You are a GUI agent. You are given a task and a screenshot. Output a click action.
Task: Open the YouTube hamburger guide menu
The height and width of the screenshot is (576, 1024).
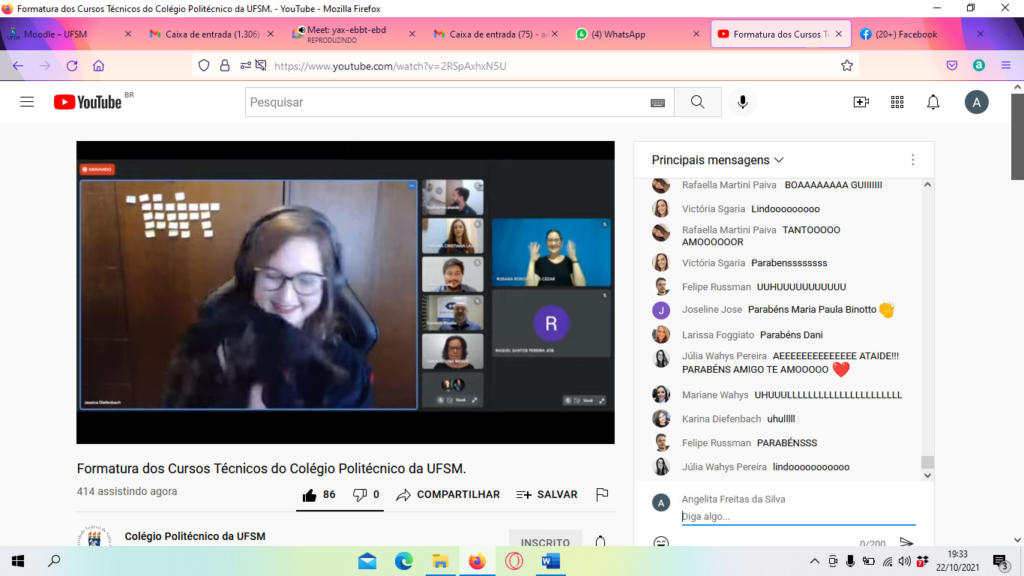click(x=27, y=102)
